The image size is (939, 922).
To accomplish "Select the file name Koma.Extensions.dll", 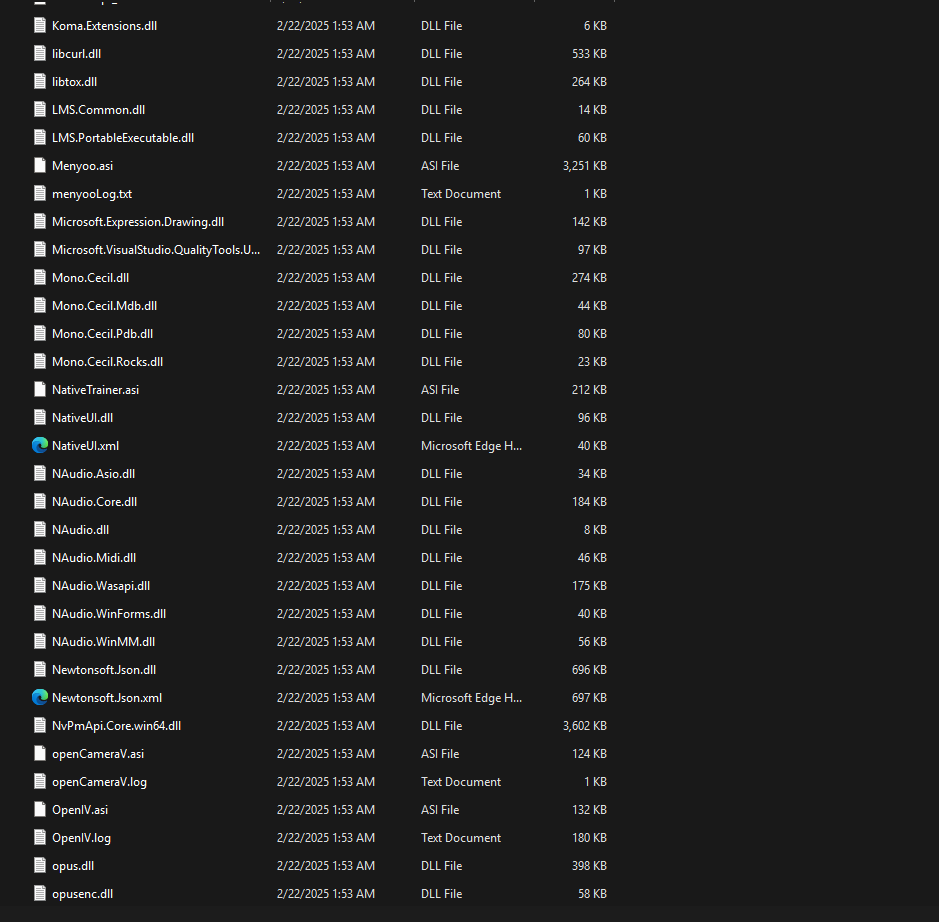I will (x=104, y=26).
